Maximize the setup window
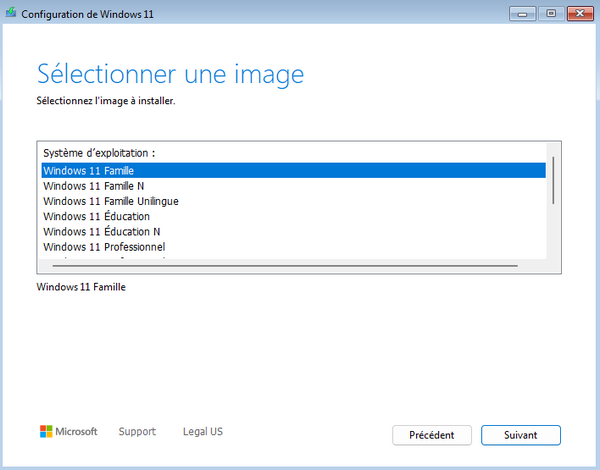Image resolution: width=600 pixels, height=470 pixels. click(x=550, y=12)
